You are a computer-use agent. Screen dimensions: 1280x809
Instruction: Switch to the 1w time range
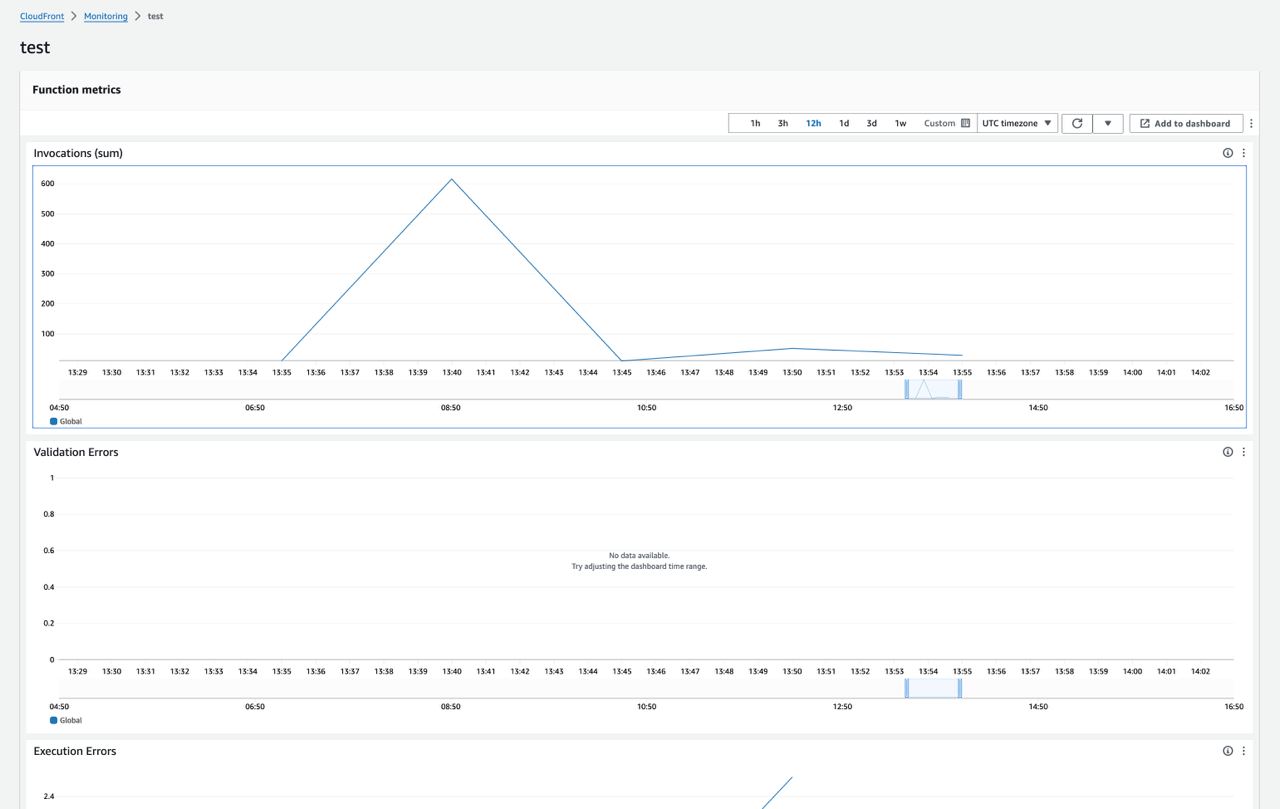[900, 123]
